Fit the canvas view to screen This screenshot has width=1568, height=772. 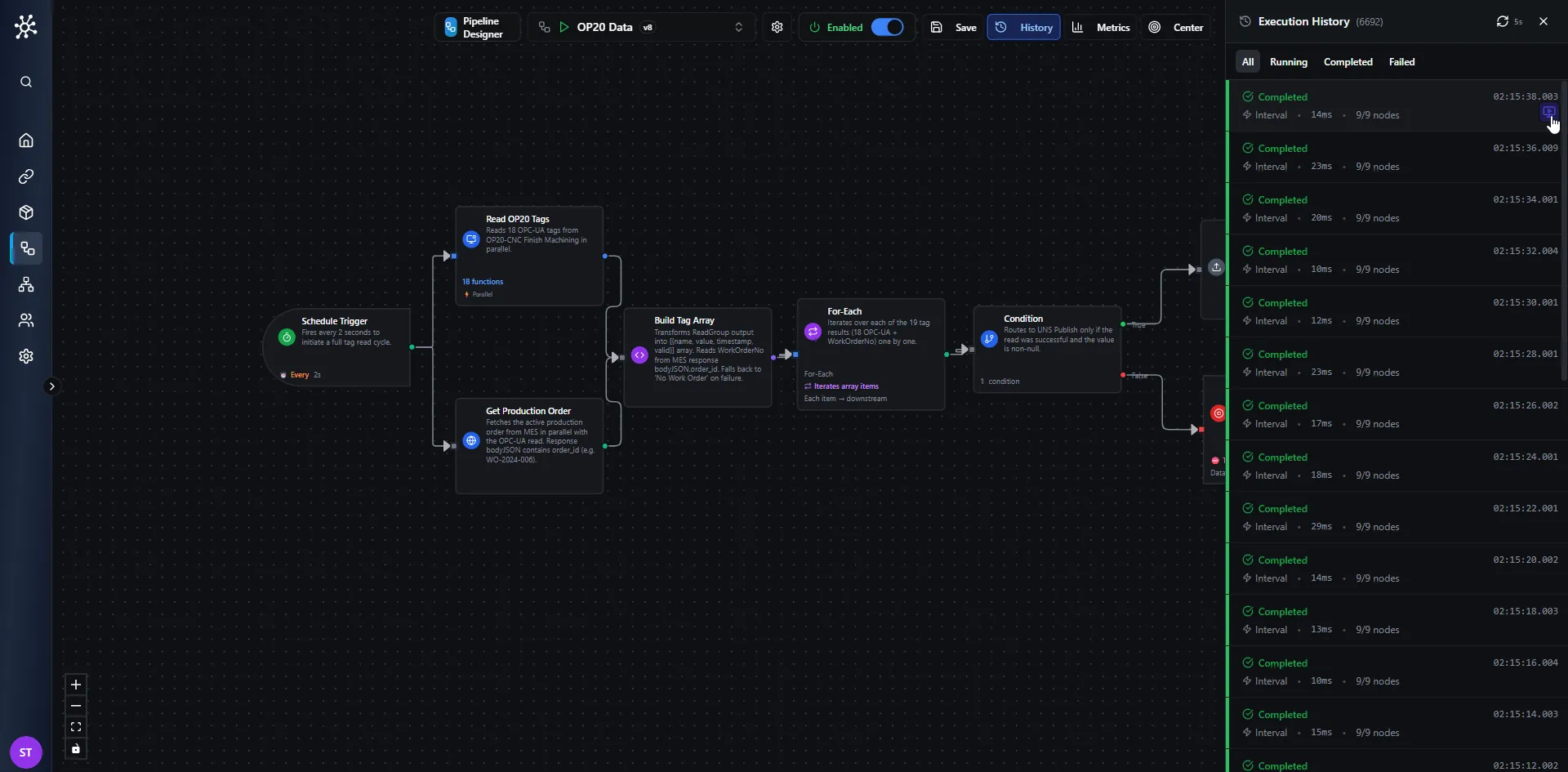[x=76, y=727]
